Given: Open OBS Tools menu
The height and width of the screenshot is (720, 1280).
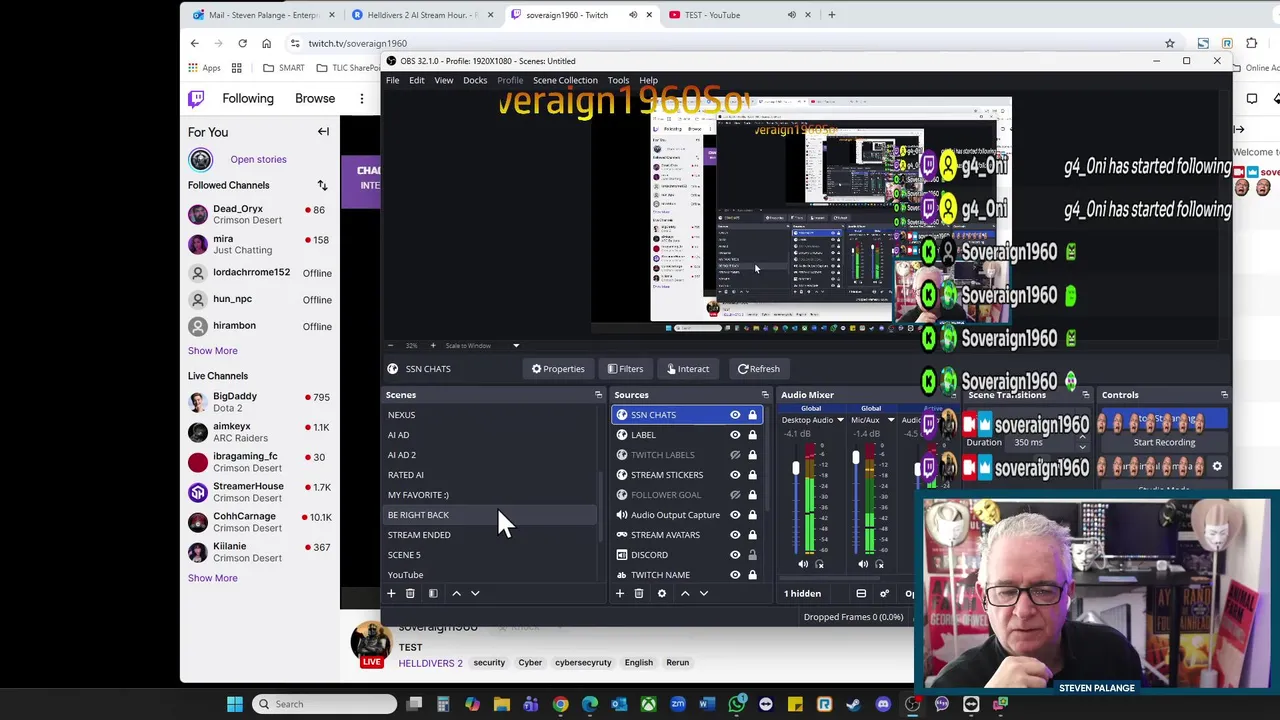Looking at the screenshot, I should click(618, 80).
